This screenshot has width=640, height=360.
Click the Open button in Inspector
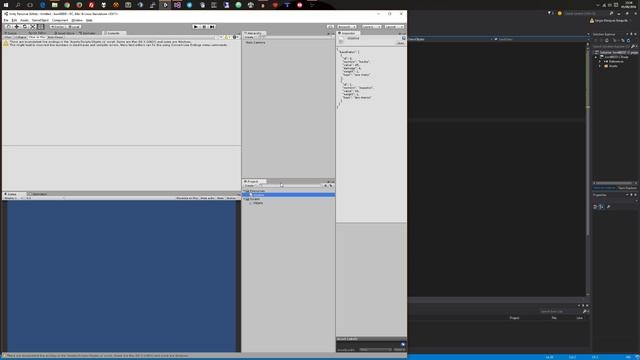(x=400, y=43)
